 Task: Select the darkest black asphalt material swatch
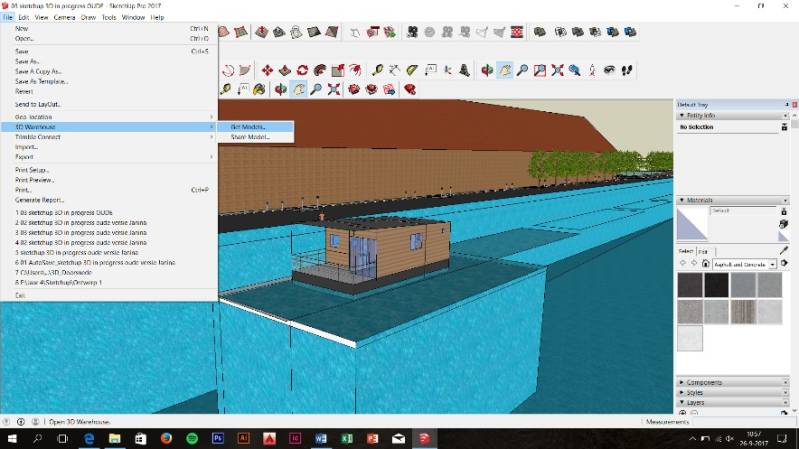tap(716, 285)
